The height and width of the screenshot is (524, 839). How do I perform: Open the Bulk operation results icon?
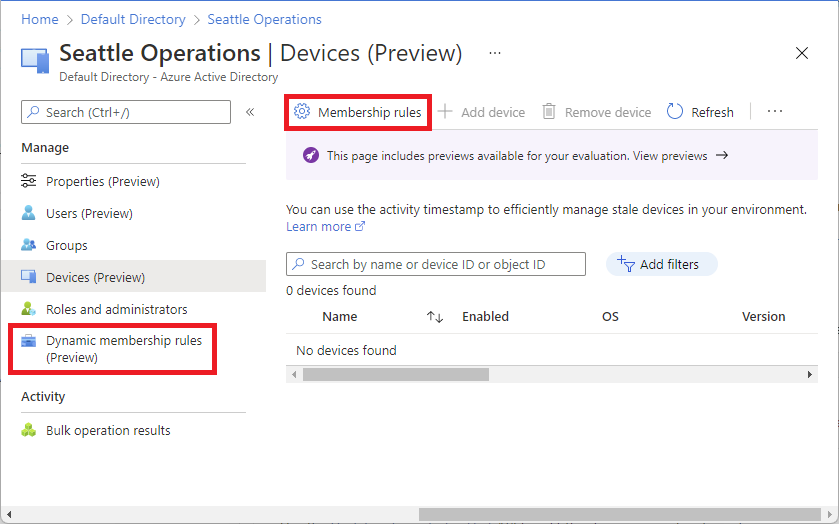pyautogui.click(x=29, y=430)
